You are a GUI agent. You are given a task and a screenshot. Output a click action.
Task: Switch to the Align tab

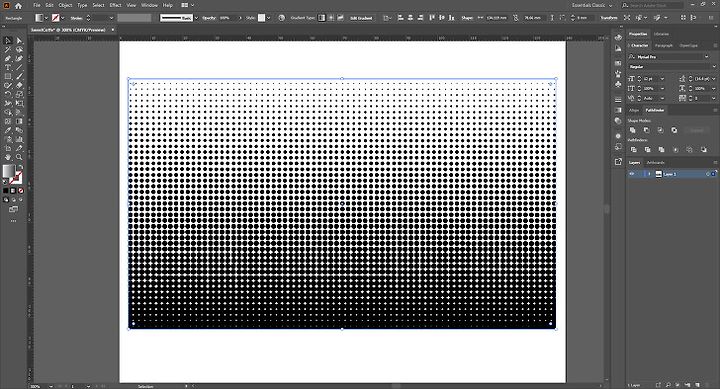click(x=634, y=110)
